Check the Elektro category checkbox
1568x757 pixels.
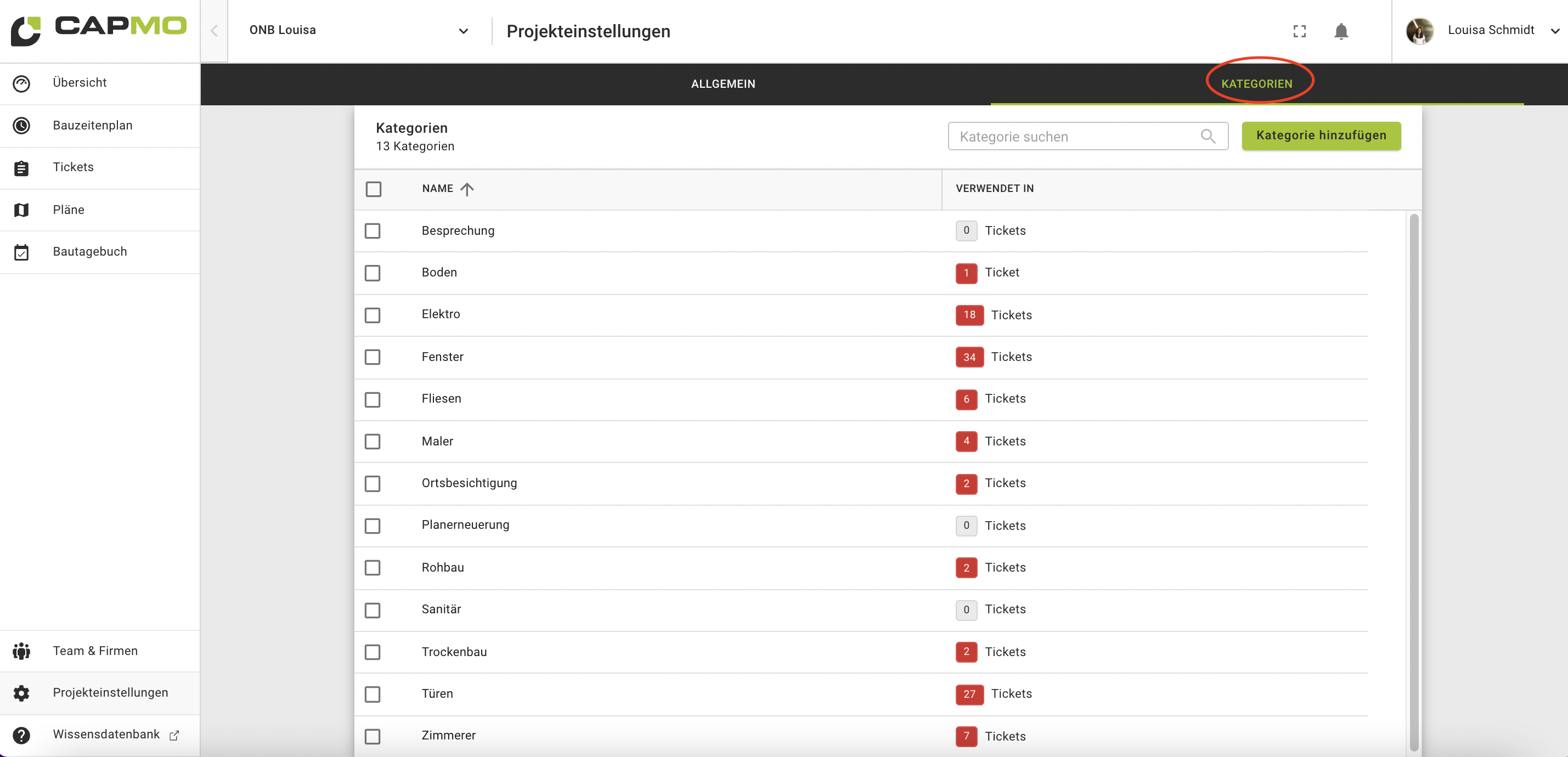pos(373,315)
